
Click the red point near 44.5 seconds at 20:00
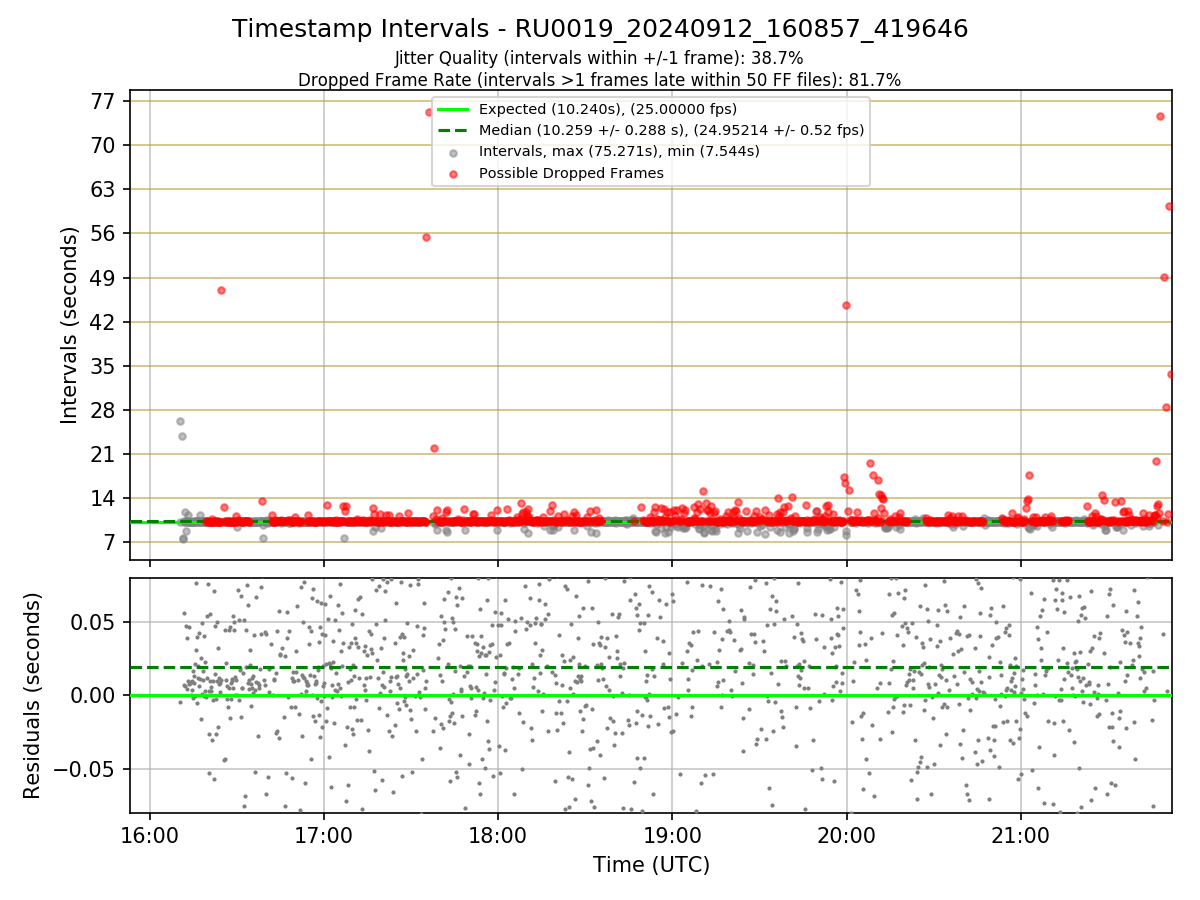[x=846, y=305]
